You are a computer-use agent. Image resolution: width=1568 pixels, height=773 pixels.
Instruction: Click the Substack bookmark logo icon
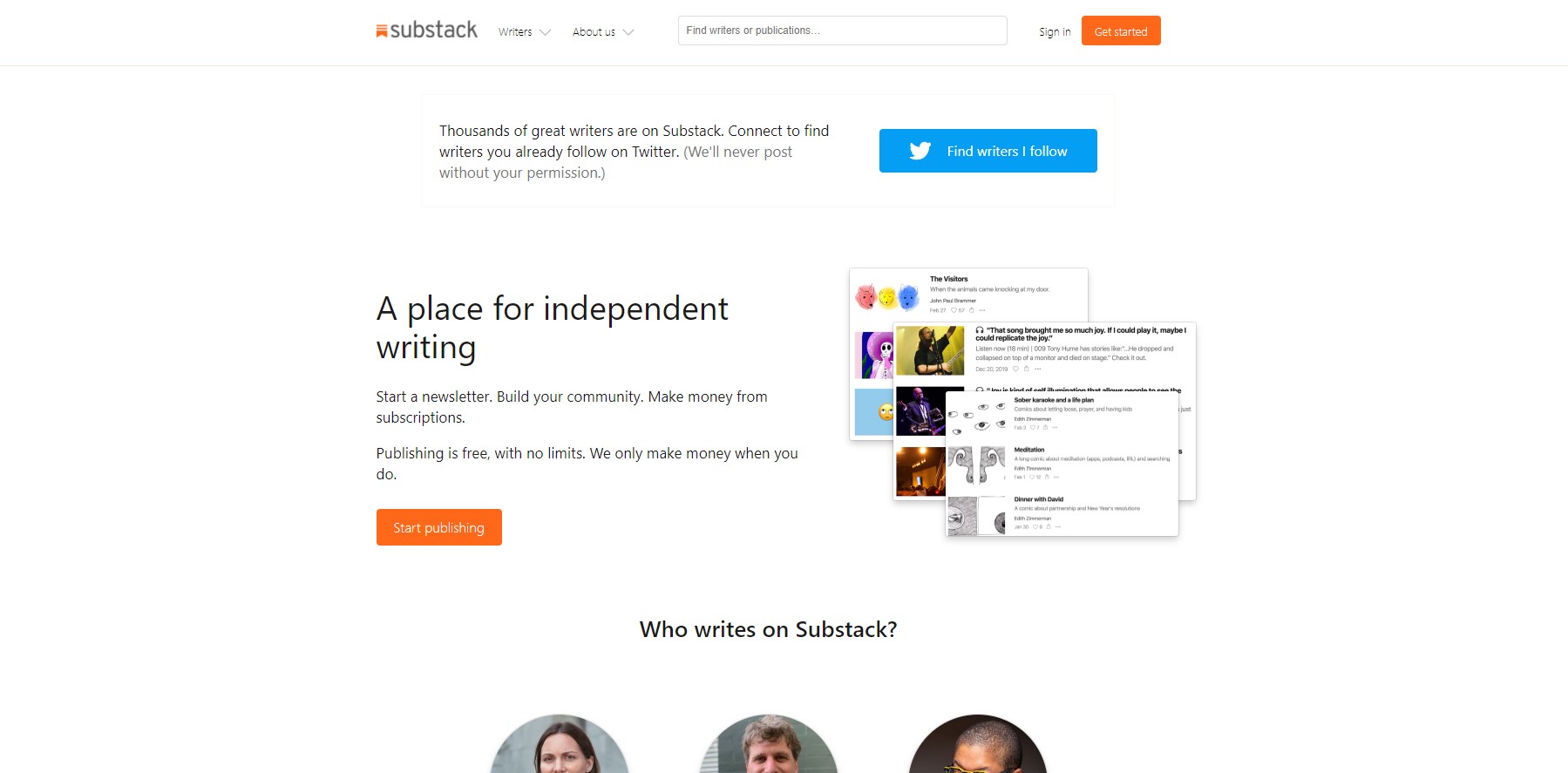point(381,31)
